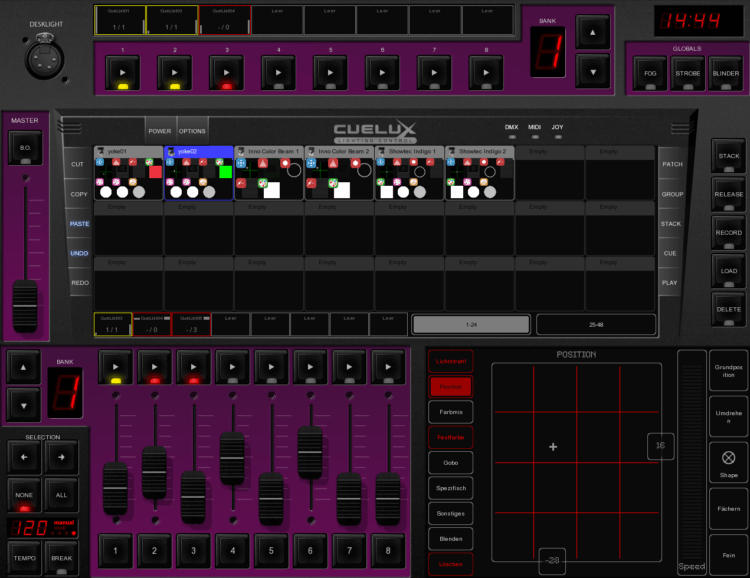Toggle the FOG global button
Viewport: 750px width, 578px height.
click(649, 73)
